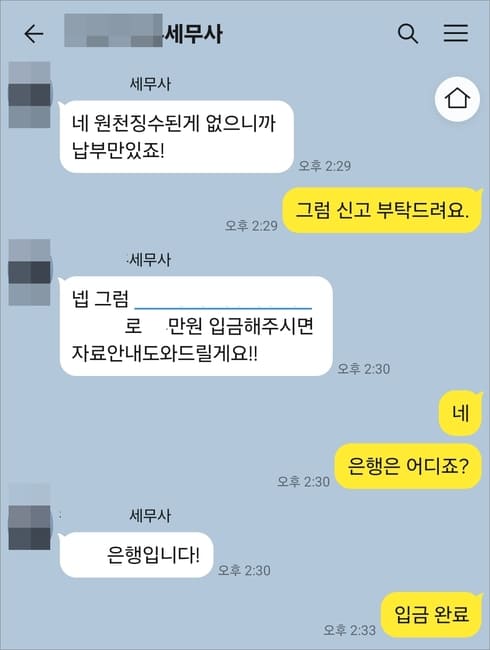490x650 pixels.
Task: Tap the back arrow in chat header
Action: point(34,34)
